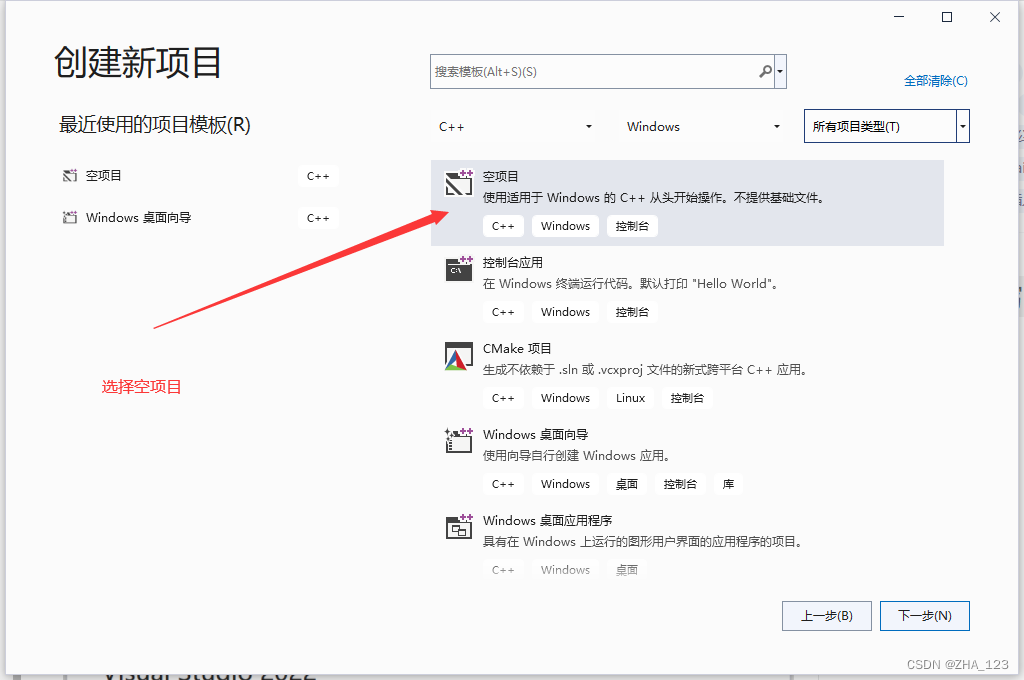Click the 桌面 tag on Windows 桌面向导
The width and height of the screenshot is (1024, 680).
[627, 484]
